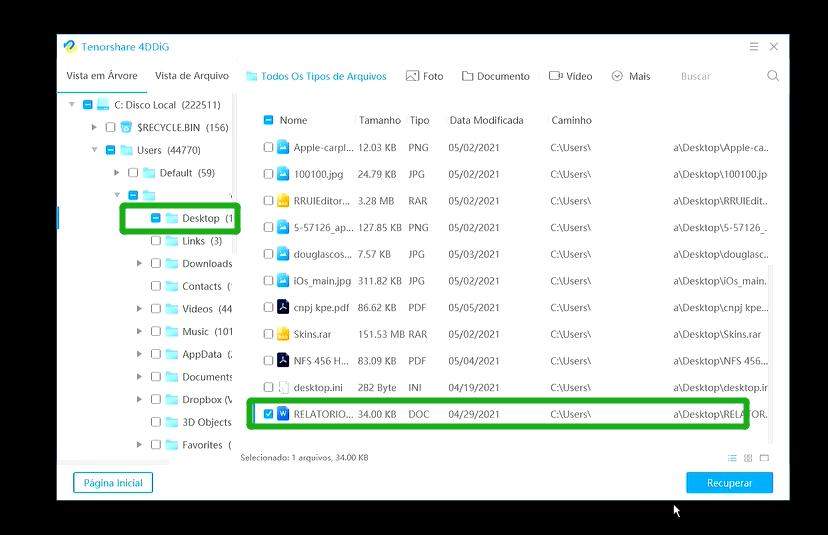Filter by Foto type
This screenshot has width=828, height=535.
pyautogui.click(x=425, y=76)
